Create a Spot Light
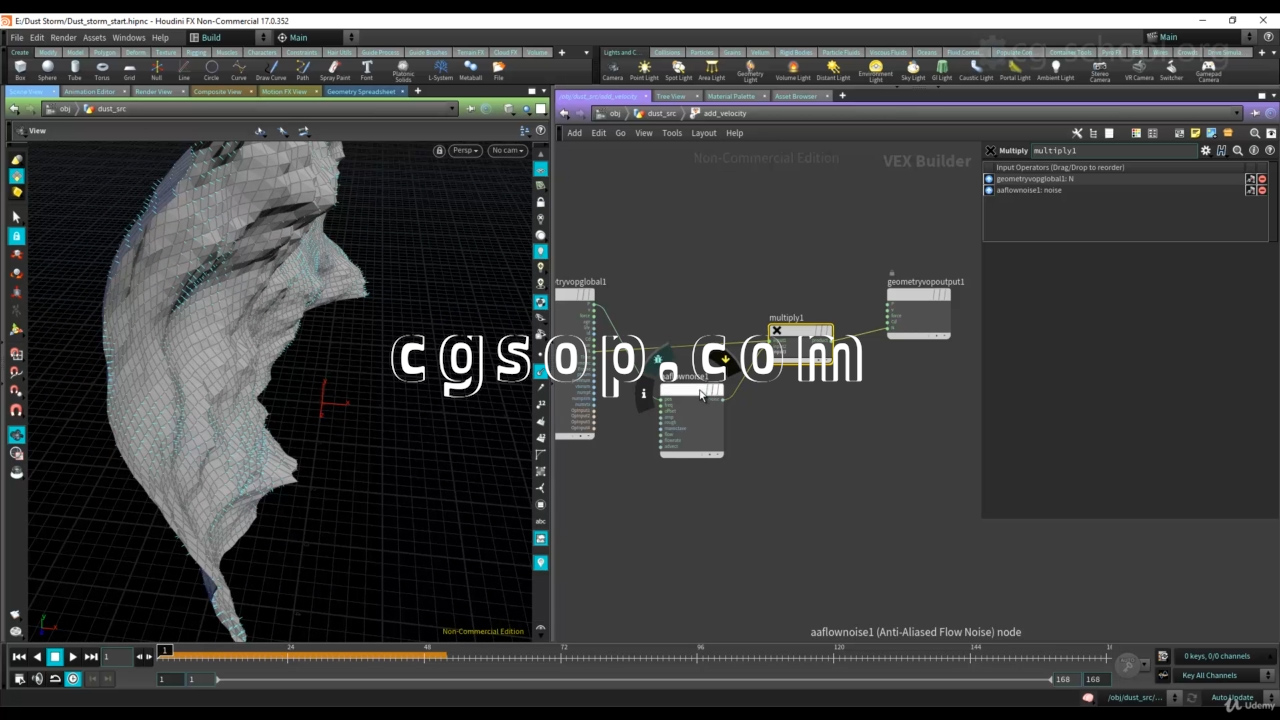The image size is (1280, 720). click(x=678, y=71)
